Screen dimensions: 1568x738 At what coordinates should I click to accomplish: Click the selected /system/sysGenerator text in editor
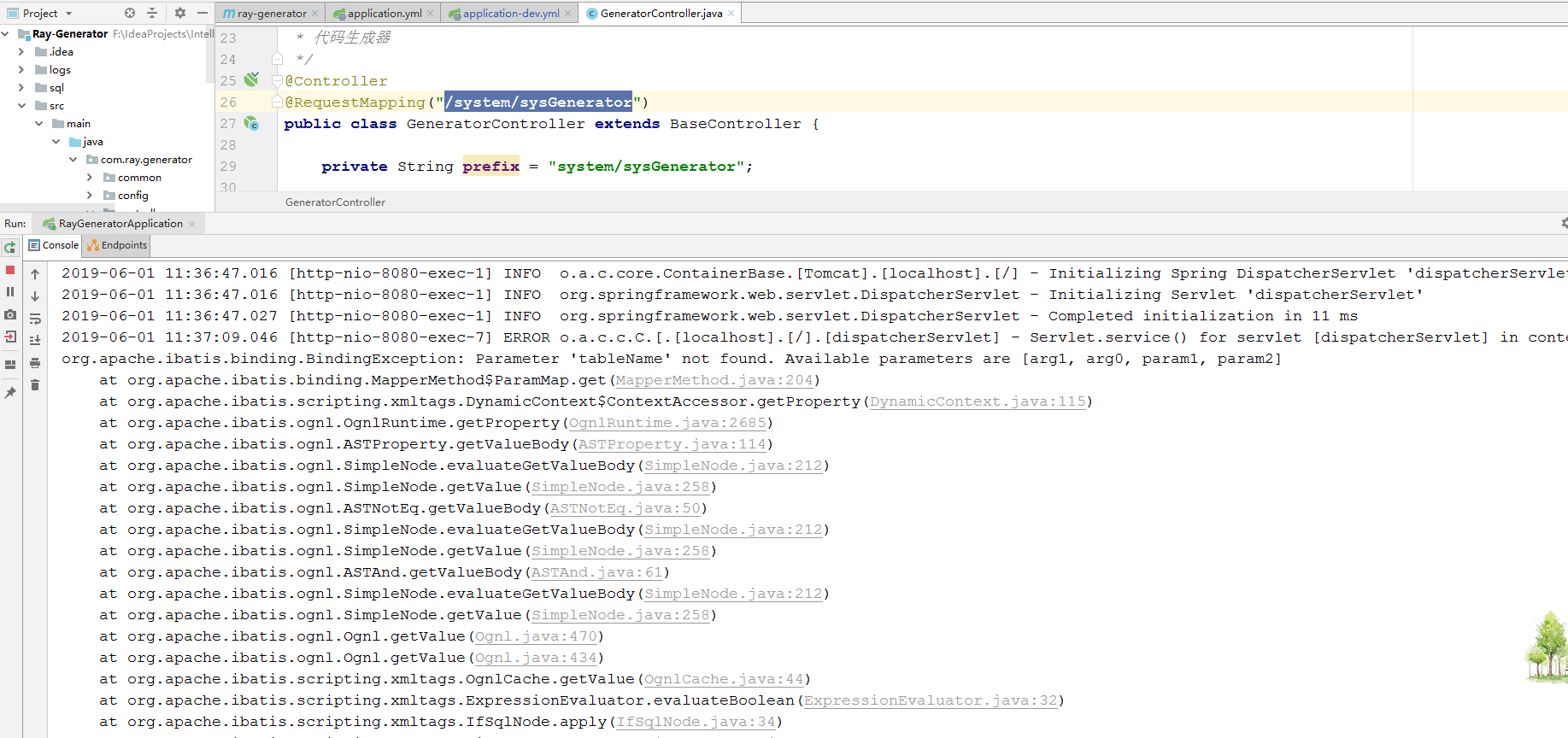click(x=538, y=102)
